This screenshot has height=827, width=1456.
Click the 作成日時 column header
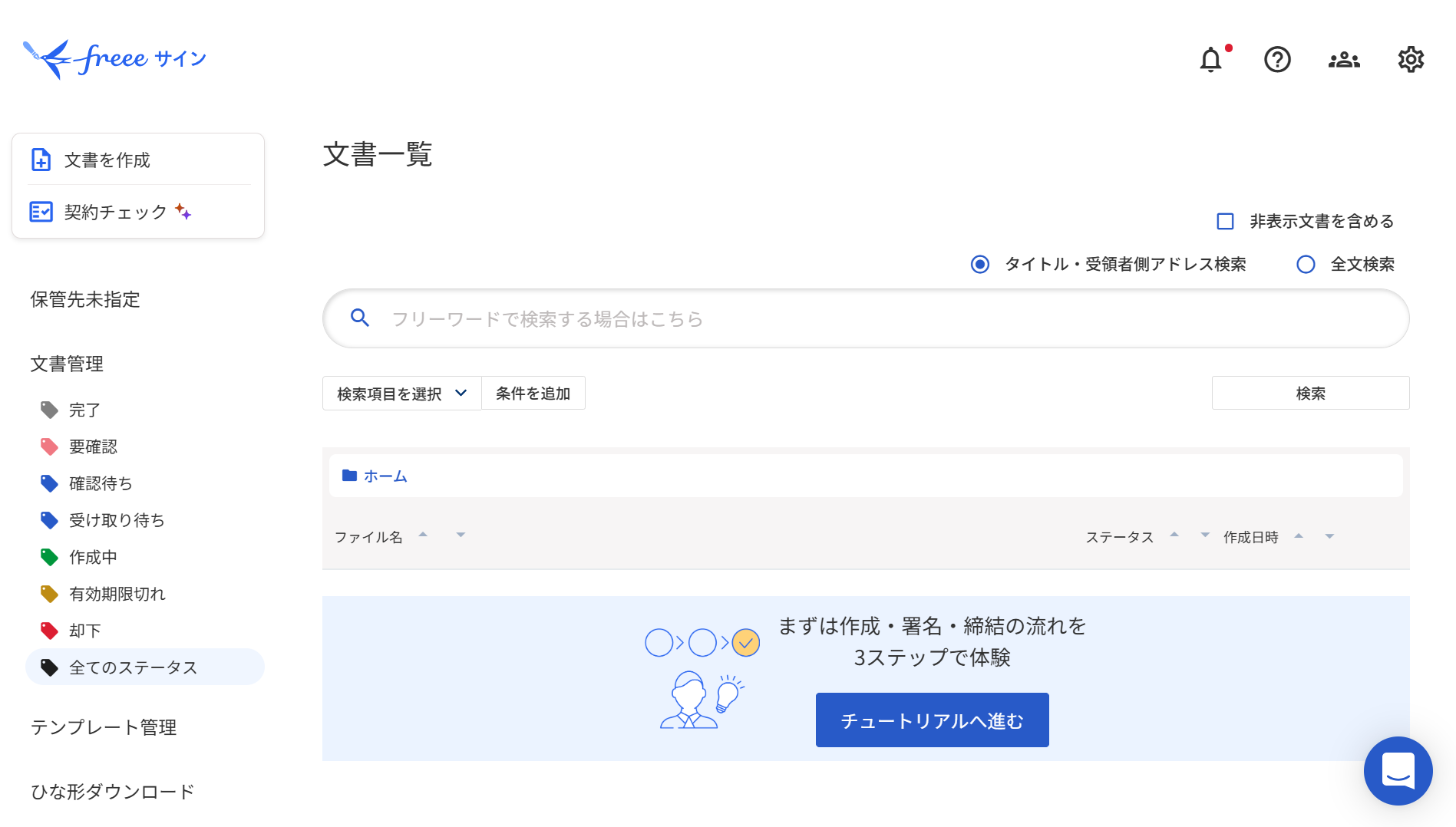pos(1251,537)
